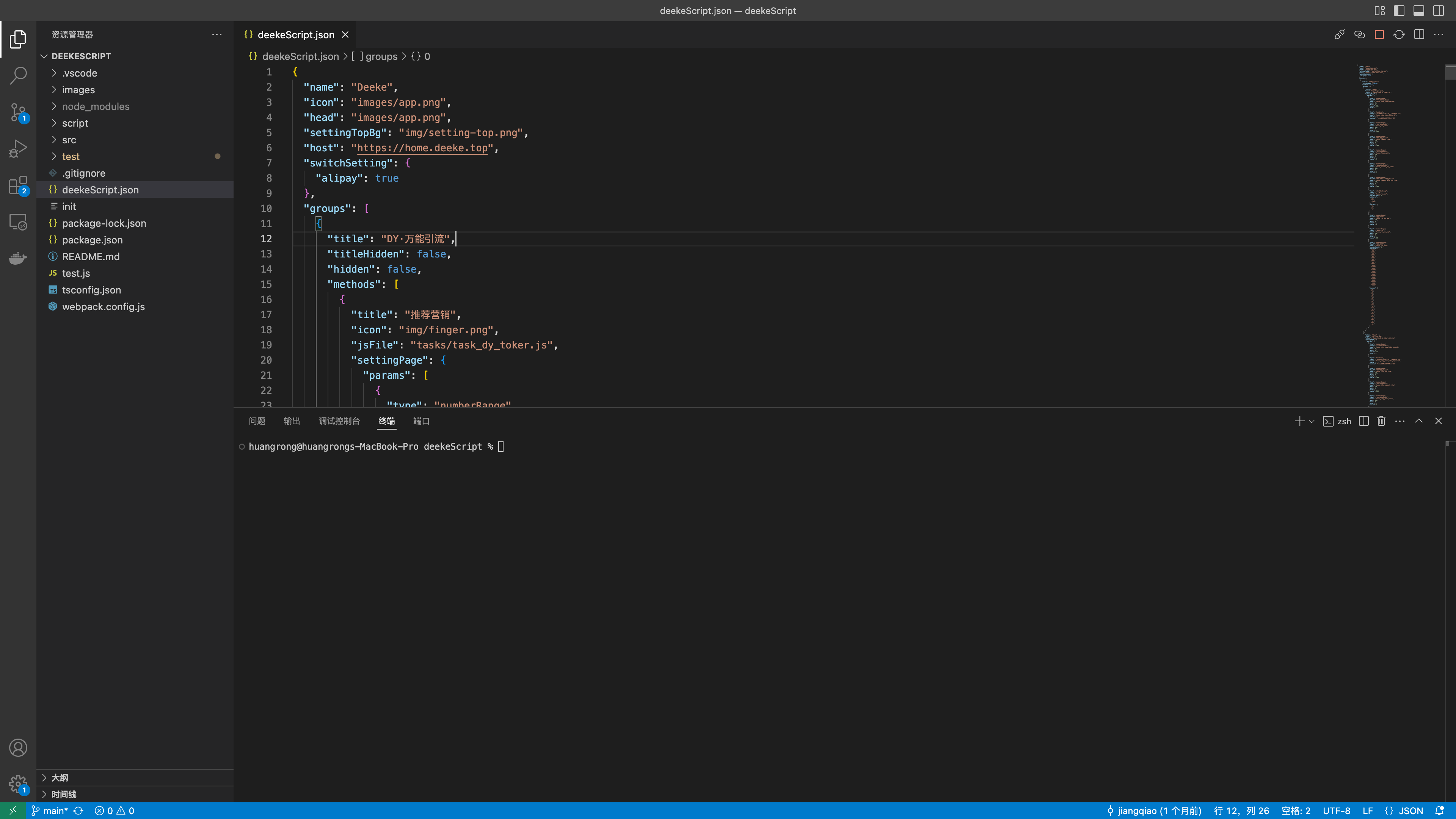Toggle the primary side bar visibility
The width and height of the screenshot is (1456, 819).
pos(1399,10)
